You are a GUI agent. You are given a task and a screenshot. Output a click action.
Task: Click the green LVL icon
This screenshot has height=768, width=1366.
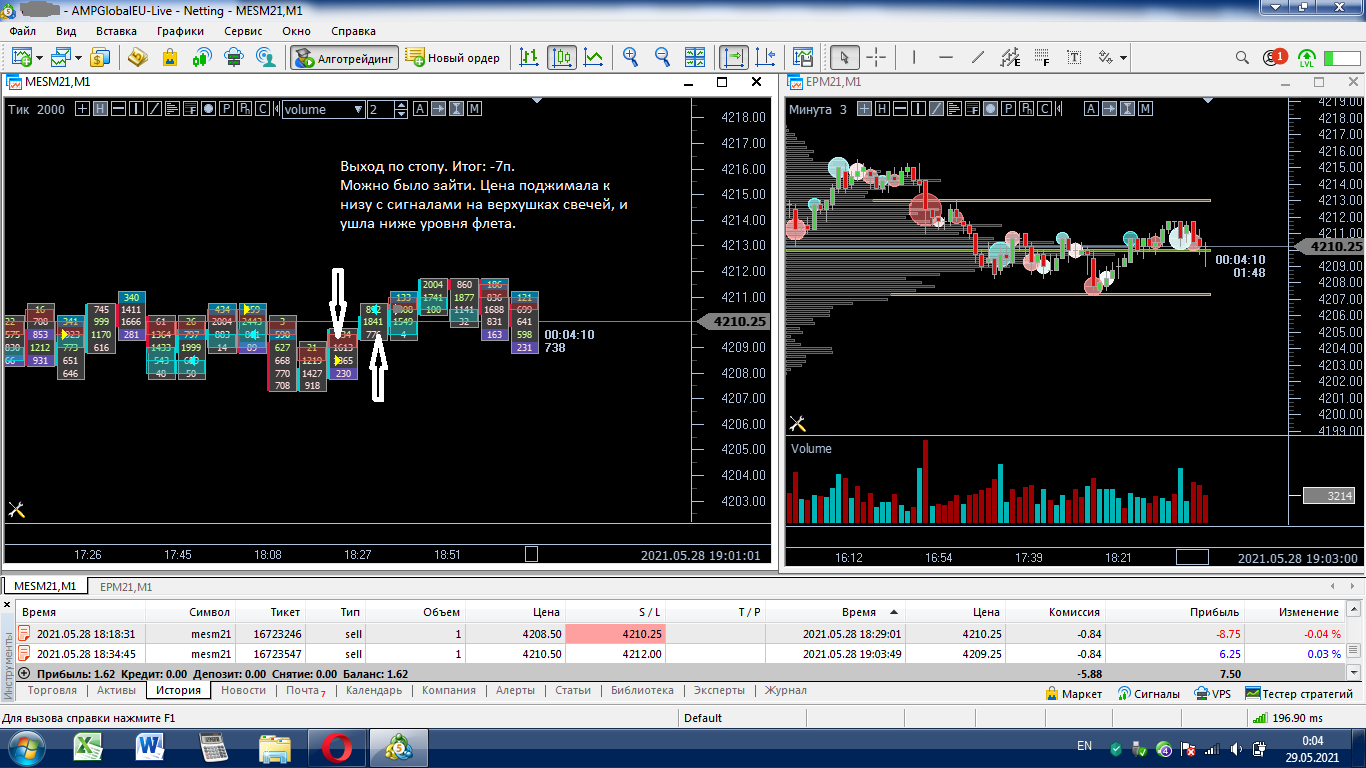click(x=1306, y=58)
